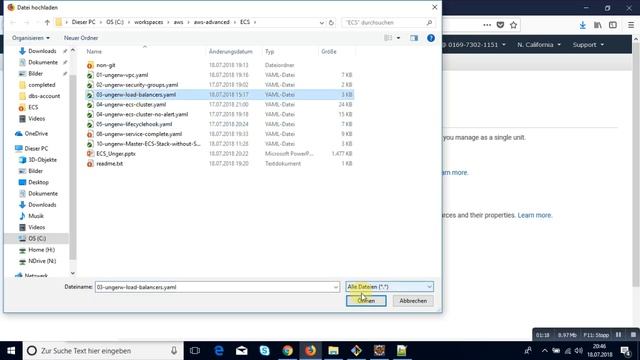Screen dimensions: 640x360
Task: Open Desktop under Dieser PC
Action: coord(38,182)
